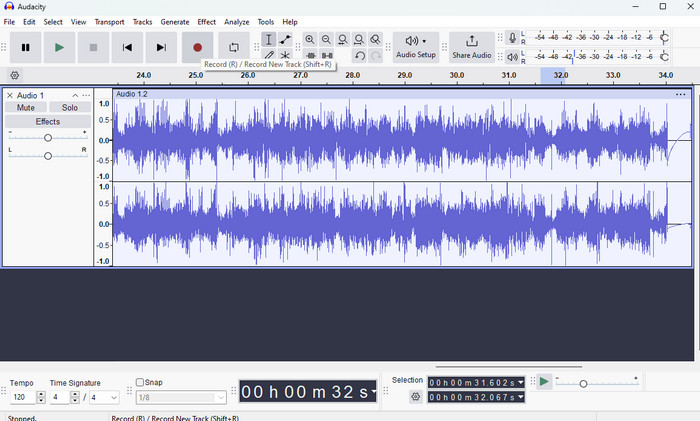Click the Zoom In magnifier

click(x=310, y=39)
